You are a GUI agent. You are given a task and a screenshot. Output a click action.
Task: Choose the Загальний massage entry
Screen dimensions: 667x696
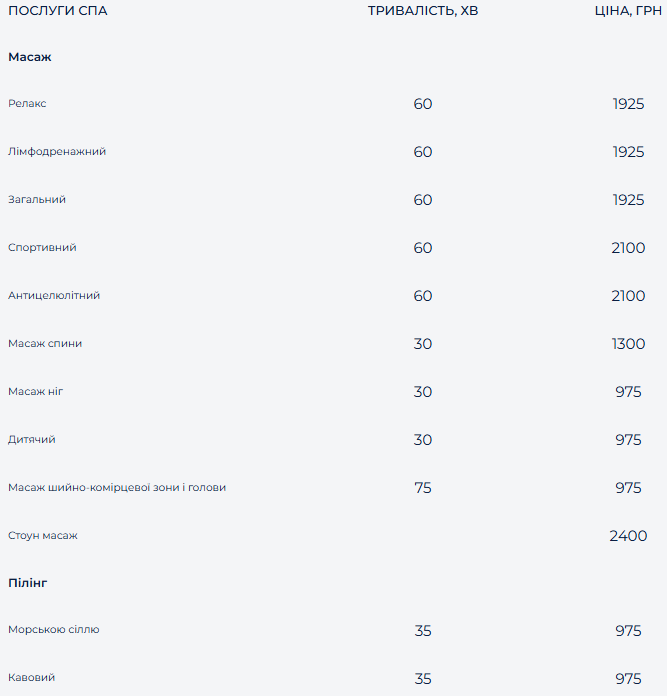[x=37, y=200]
